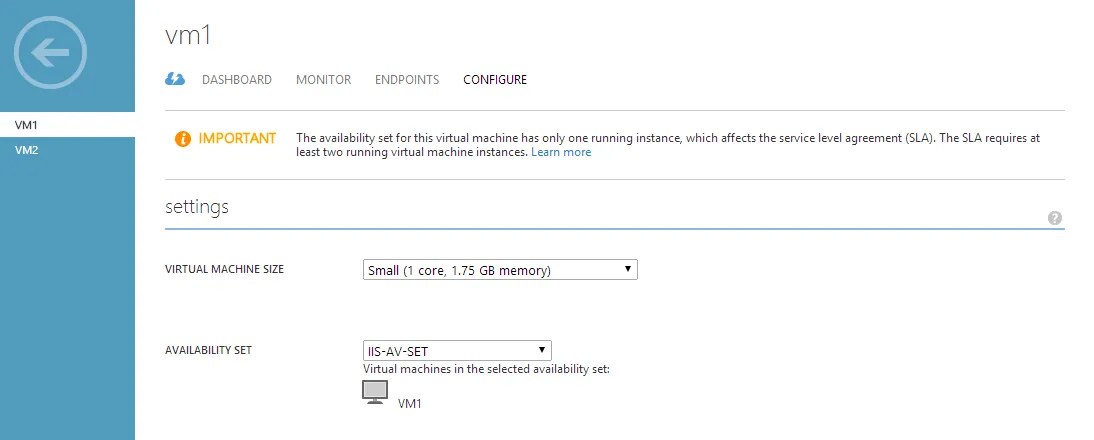Viewport: 1094px width, 440px height.
Task: Select VM1 in the left sidebar
Action: point(67,125)
